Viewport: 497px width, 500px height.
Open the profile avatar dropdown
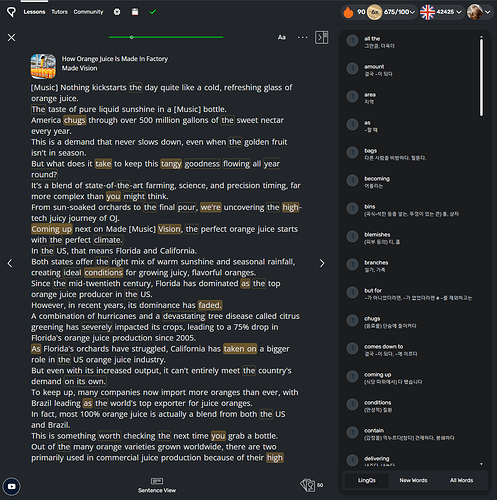(479, 12)
